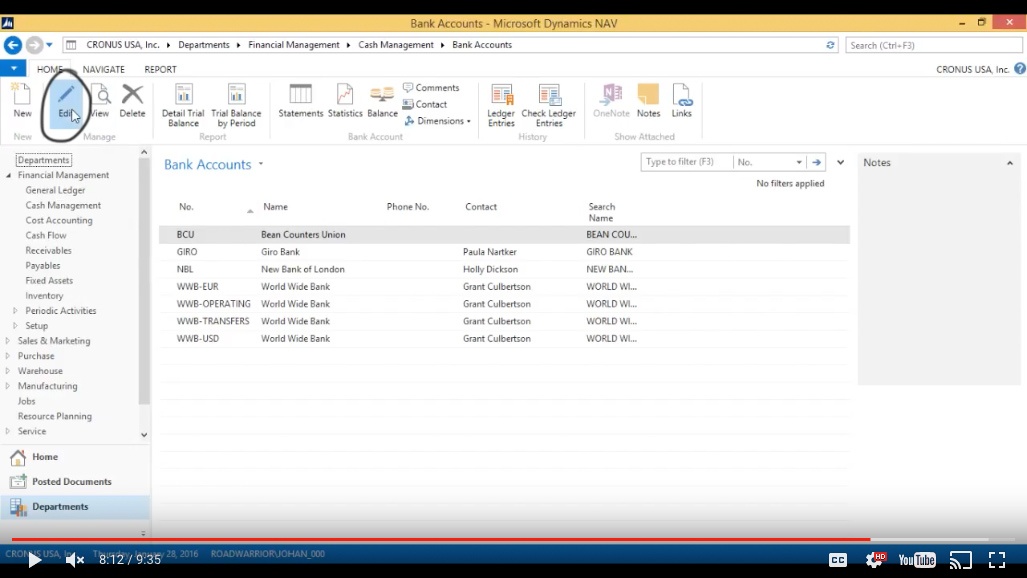The width and height of the screenshot is (1027, 578).
Task: Open the Detail Trial Balance report
Action: pyautogui.click(x=183, y=105)
